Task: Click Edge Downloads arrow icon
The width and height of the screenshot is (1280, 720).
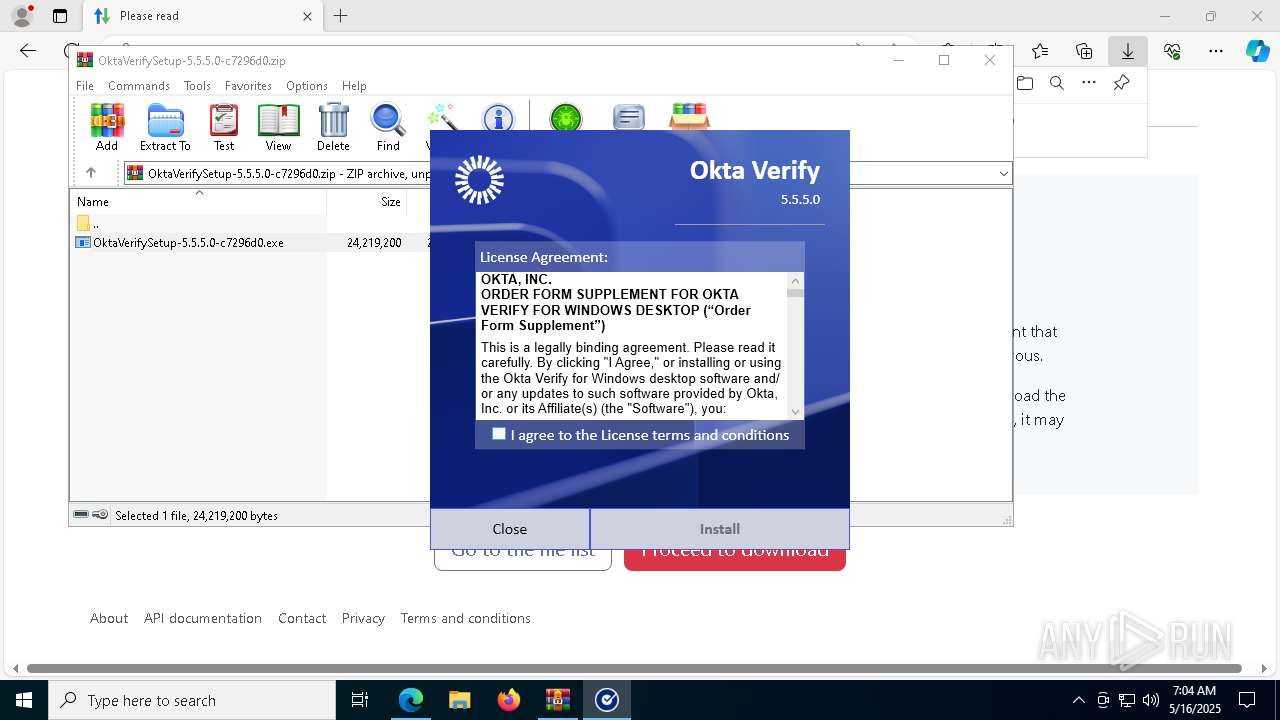Action: click(x=1127, y=51)
